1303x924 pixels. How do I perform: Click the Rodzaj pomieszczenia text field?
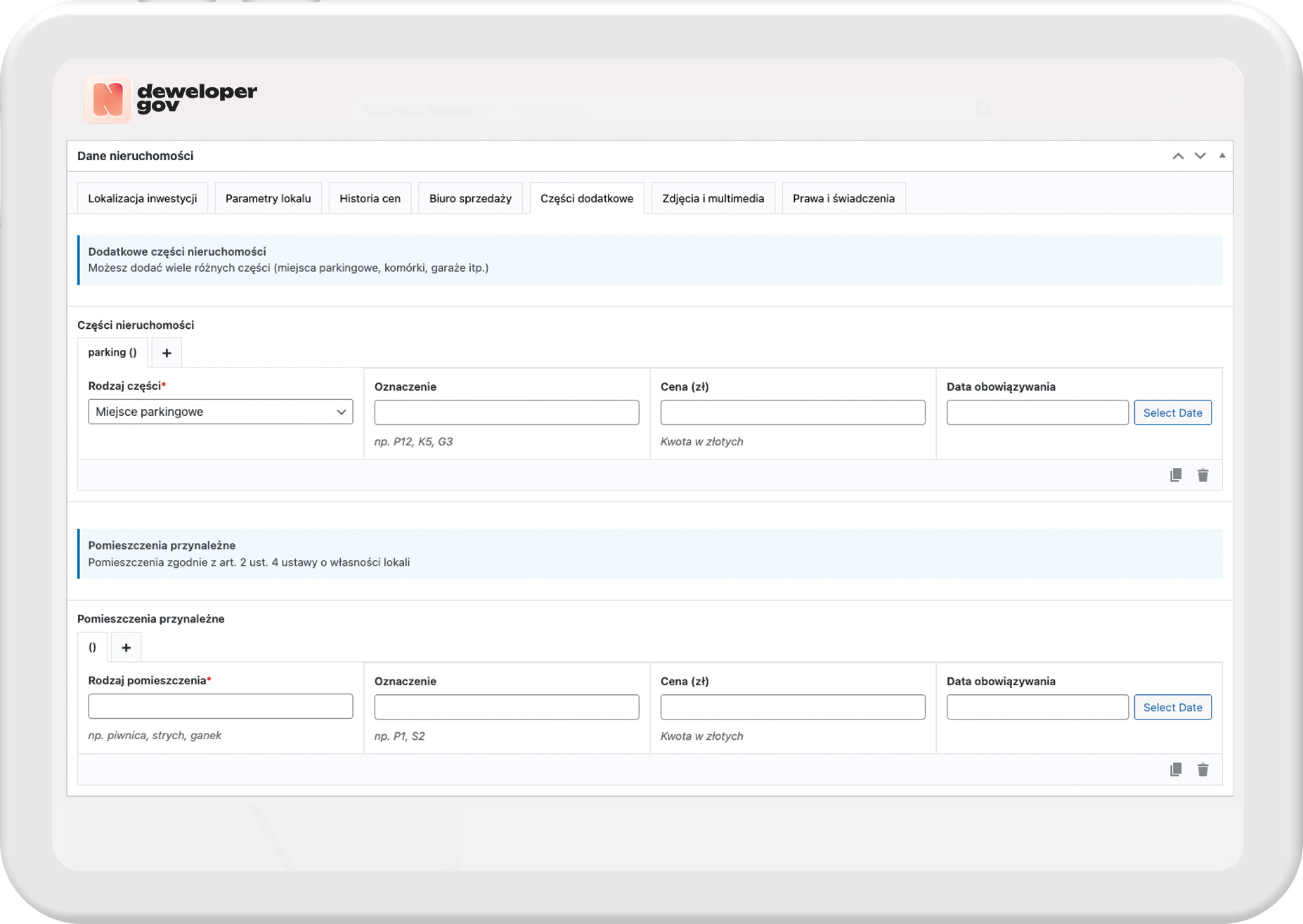pos(220,706)
